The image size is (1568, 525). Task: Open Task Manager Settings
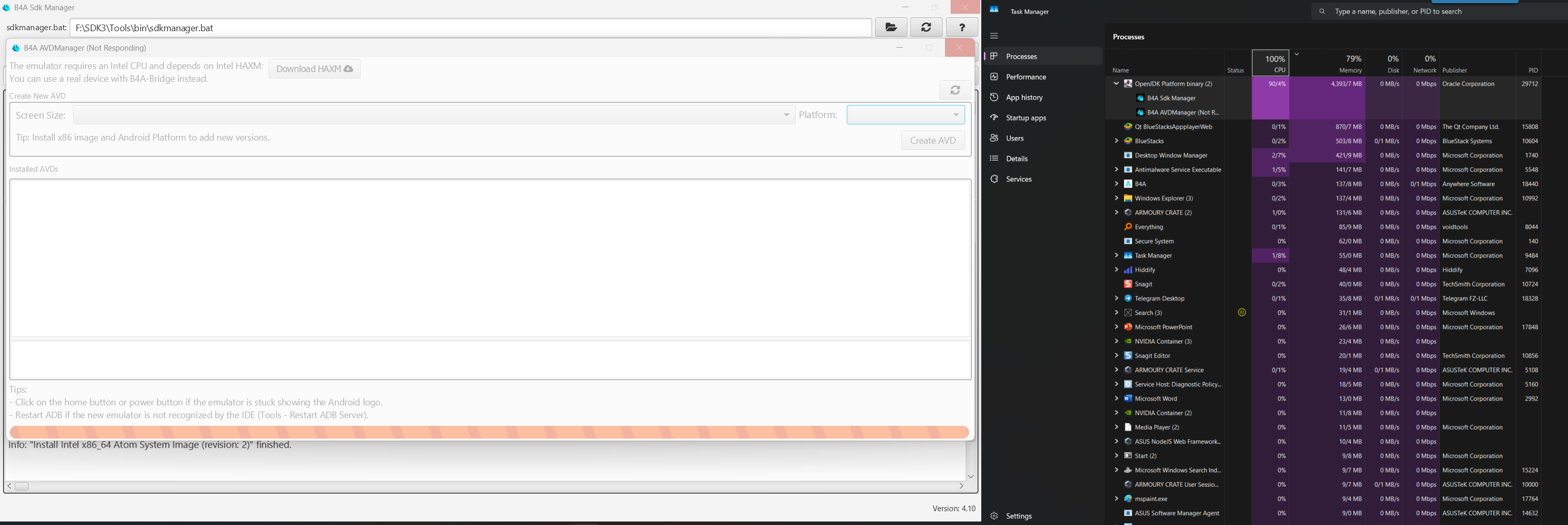click(1043, 516)
